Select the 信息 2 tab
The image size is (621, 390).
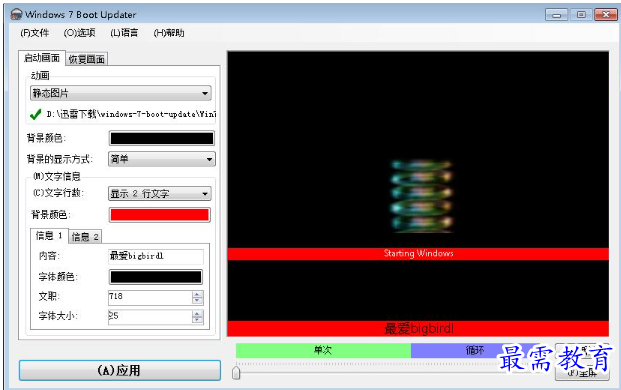point(85,237)
